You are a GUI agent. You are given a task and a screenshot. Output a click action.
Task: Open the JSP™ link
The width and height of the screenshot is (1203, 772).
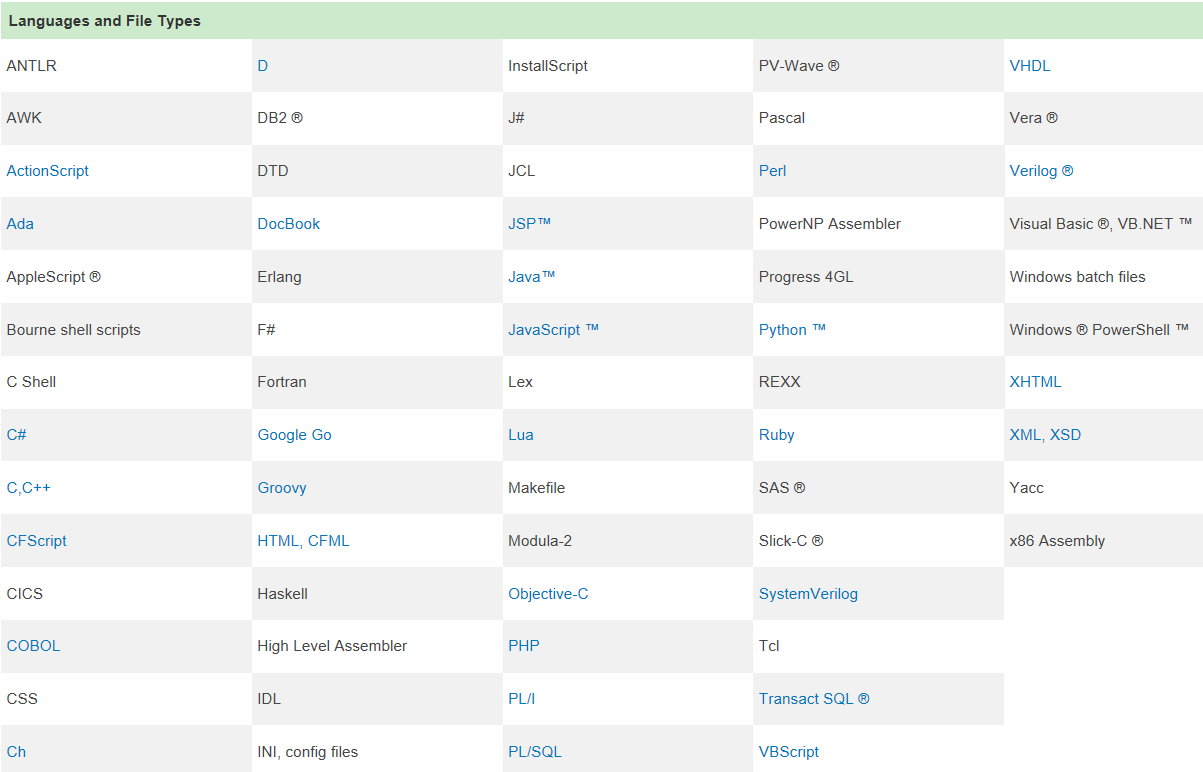pos(530,224)
